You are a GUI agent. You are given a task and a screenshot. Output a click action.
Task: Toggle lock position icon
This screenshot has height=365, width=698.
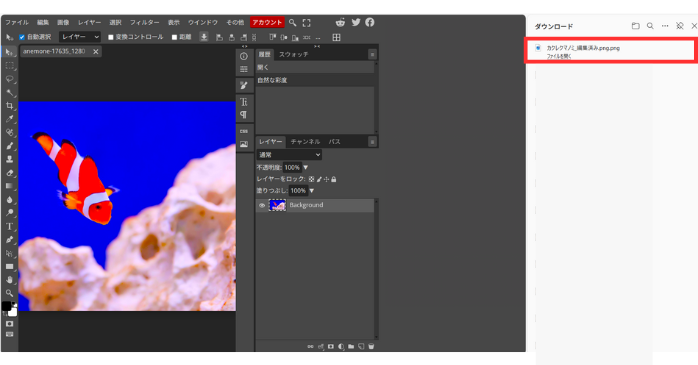click(x=326, y=179)
